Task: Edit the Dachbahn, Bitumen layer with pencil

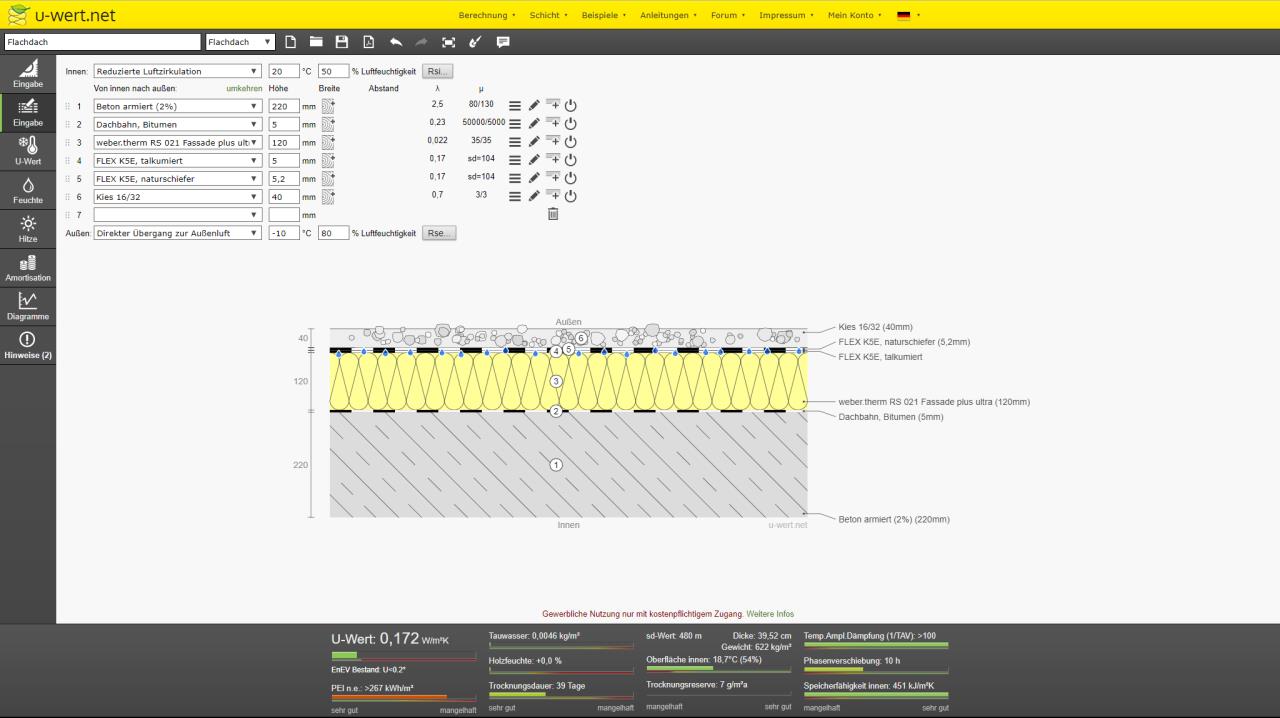Action: tap(534, 124)
